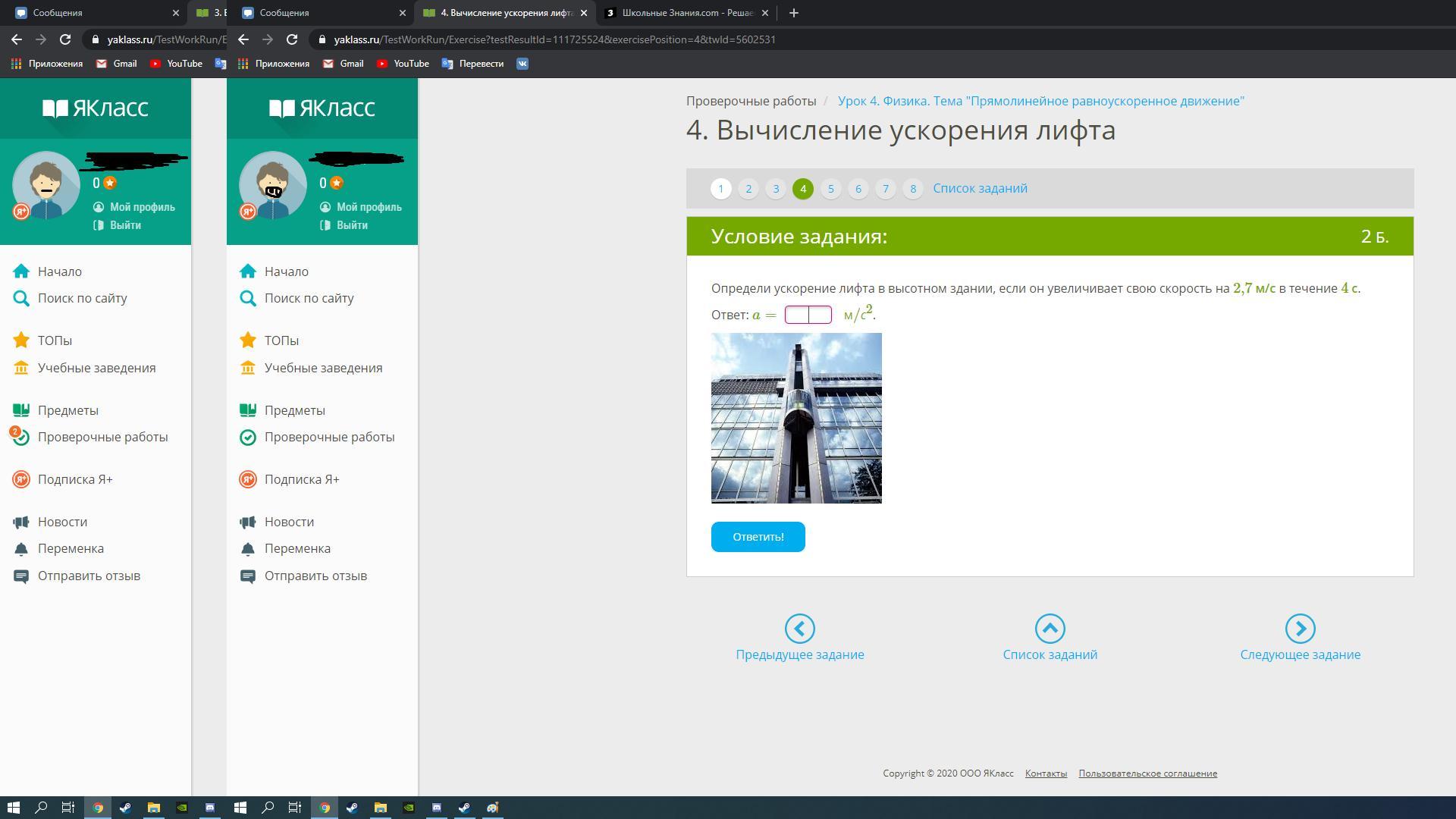Click the ТОПы star icon
This screenshot has height=819, width=1456.
[248, 340]
